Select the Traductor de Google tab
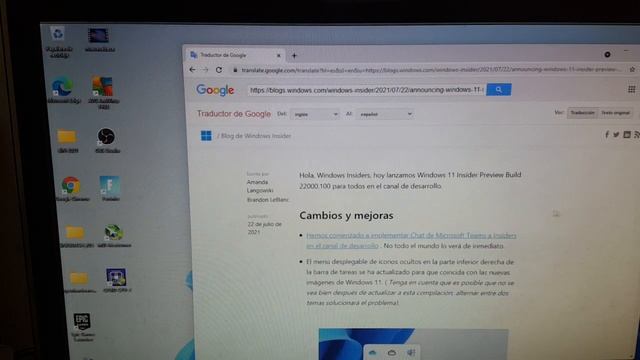This screenshot has height=360, width=640. (x=235, y=55)
